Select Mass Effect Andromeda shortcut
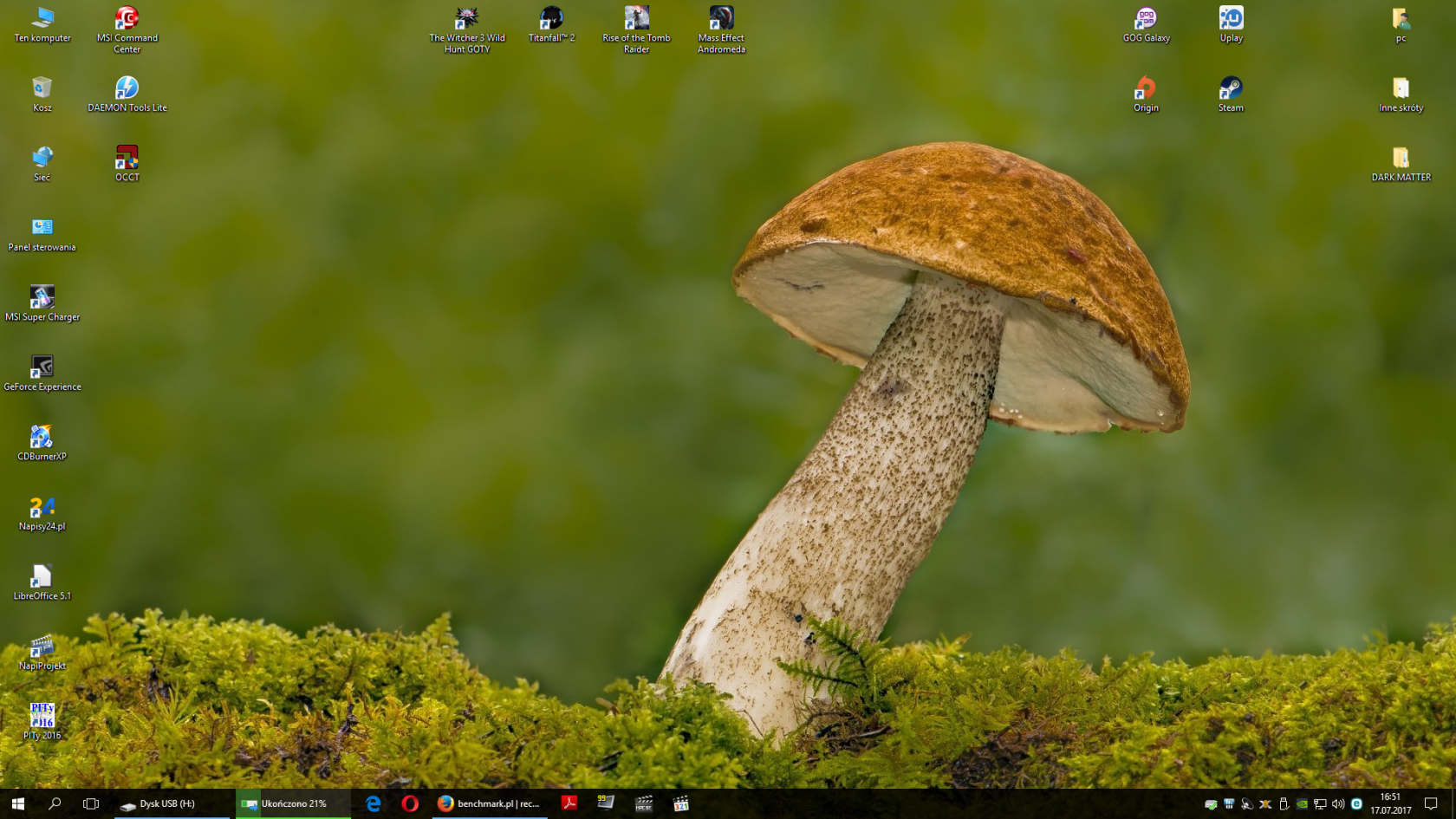The height and width of the screenshot is (819, 1456). click(722, 29)
